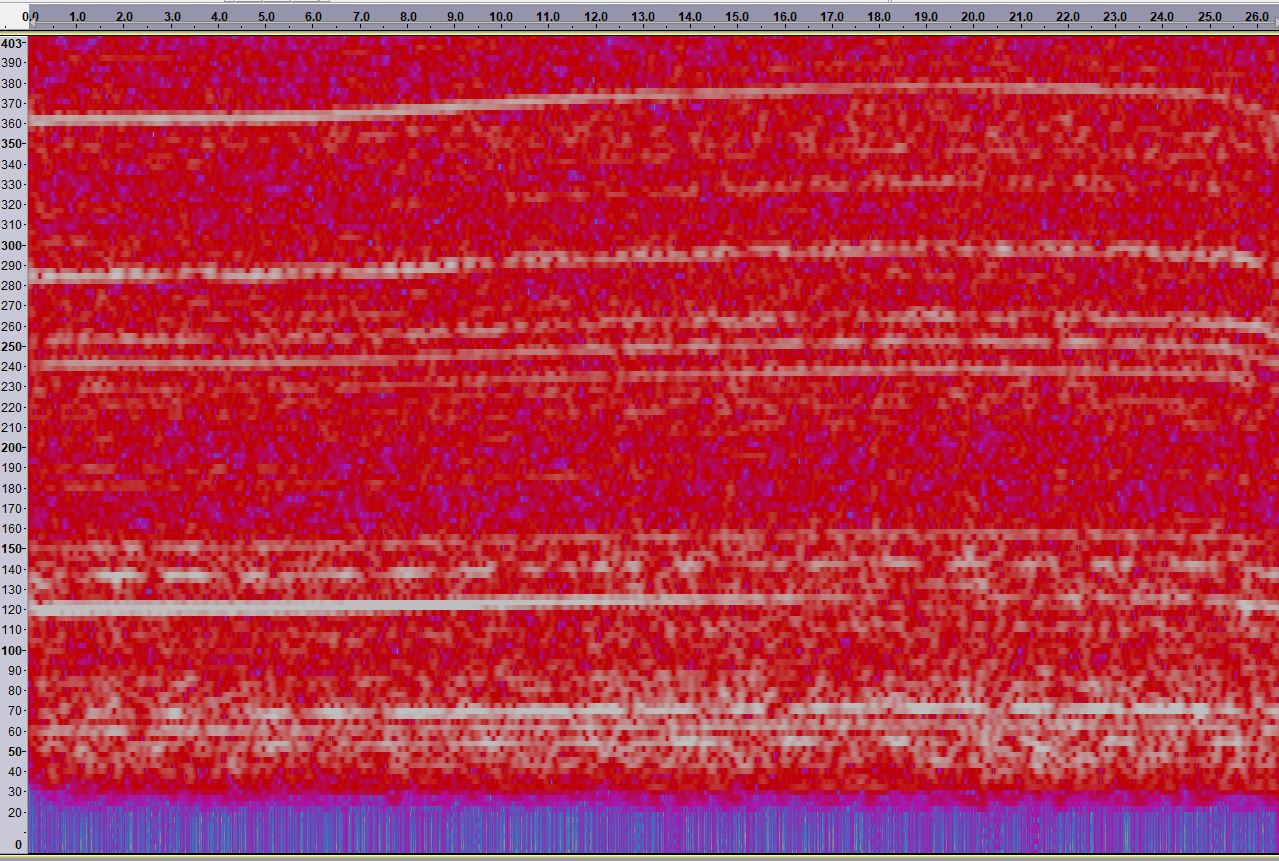The width and height of the screenshot is (1279, 861).
Task: Click the bright 285 Hz band near the track start
Action: (x=150, y=273)
